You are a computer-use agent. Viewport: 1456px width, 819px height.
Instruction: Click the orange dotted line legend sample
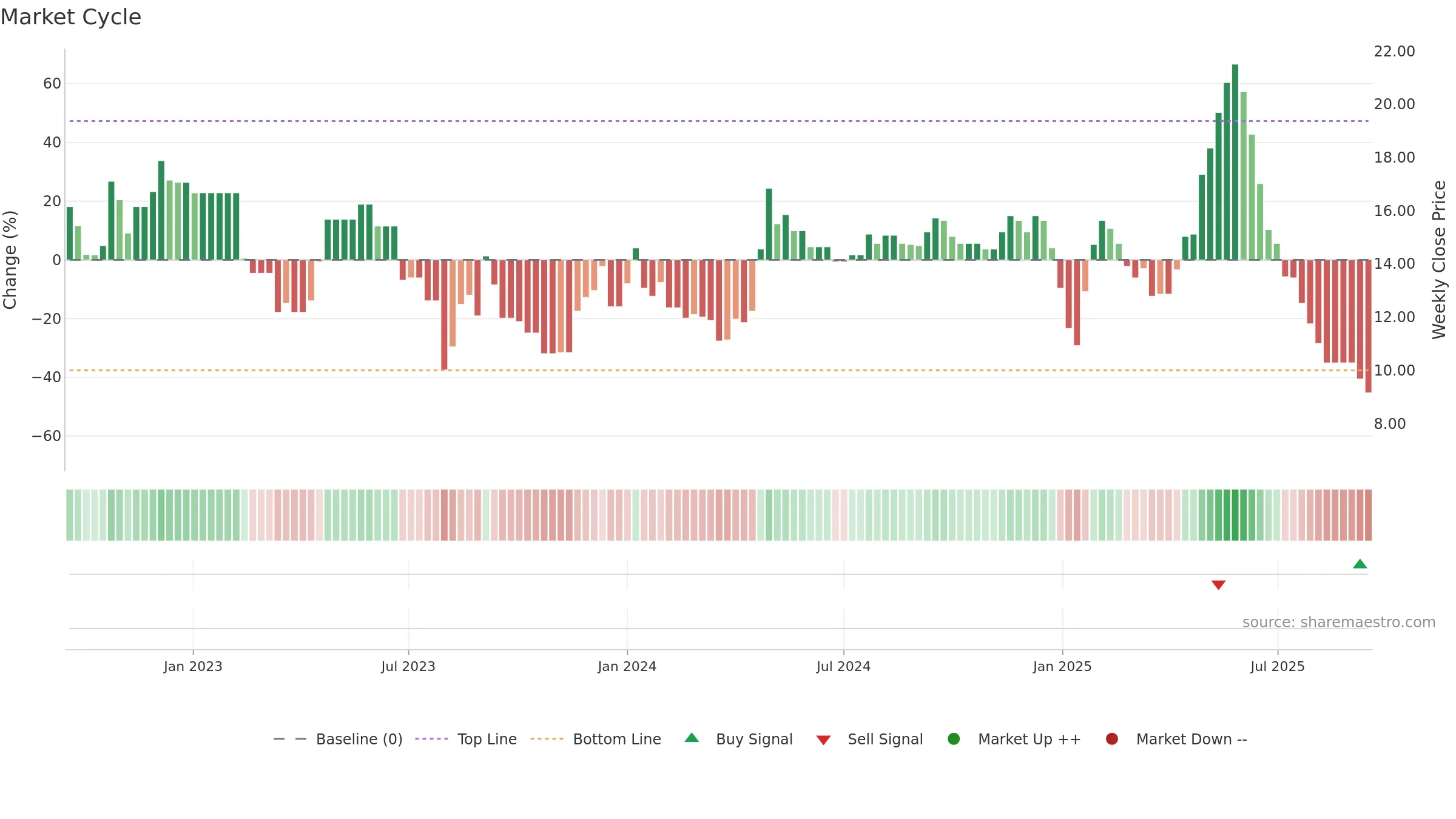[547, 739]
